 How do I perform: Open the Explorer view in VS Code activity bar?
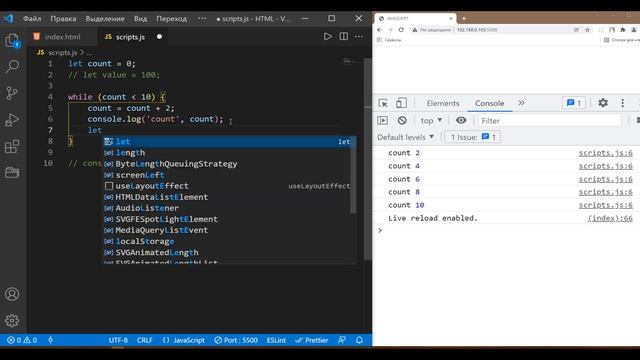12,41
